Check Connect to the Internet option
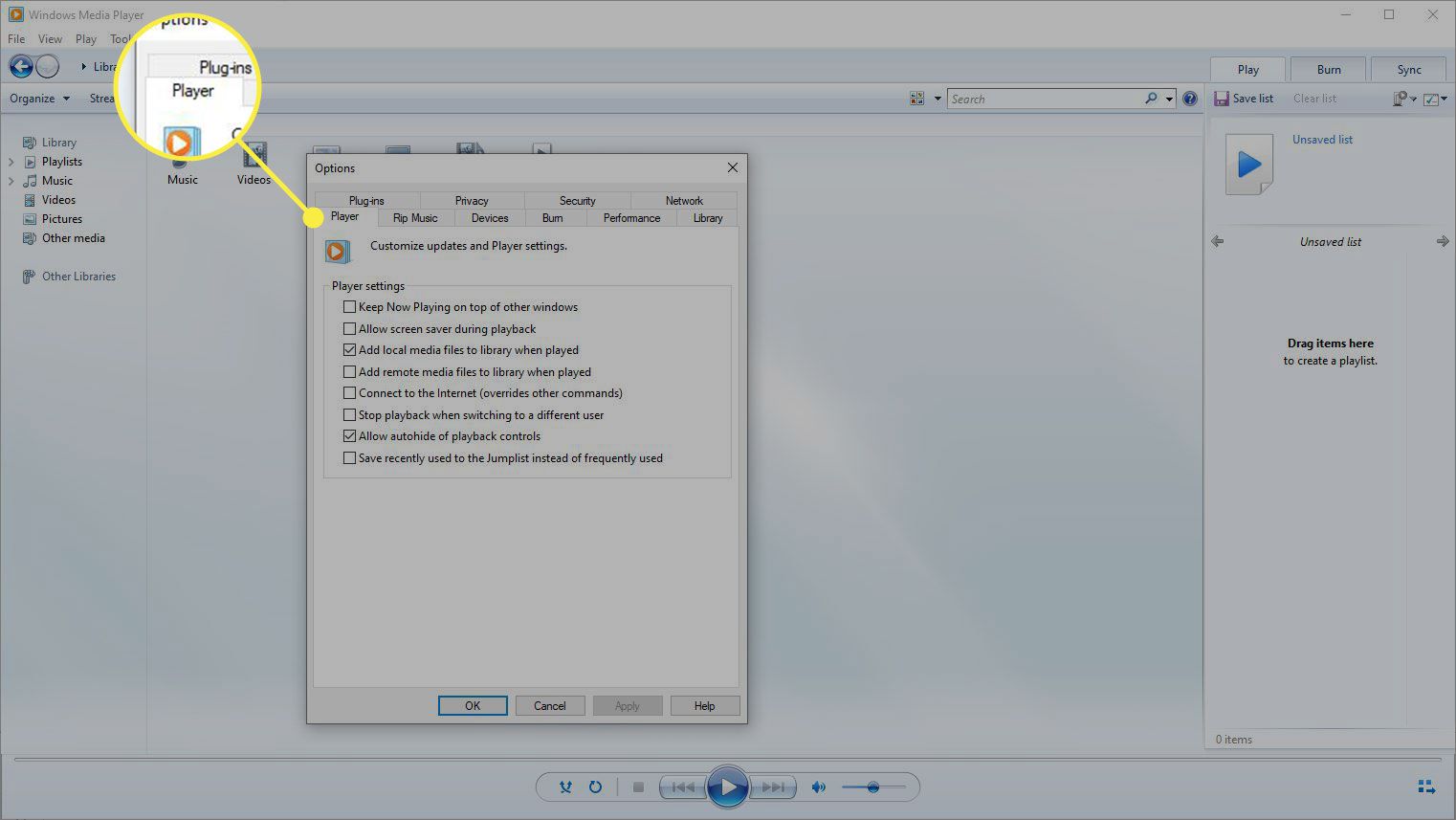Screen dimensions: 1456x820 click(x=350, y=393)
